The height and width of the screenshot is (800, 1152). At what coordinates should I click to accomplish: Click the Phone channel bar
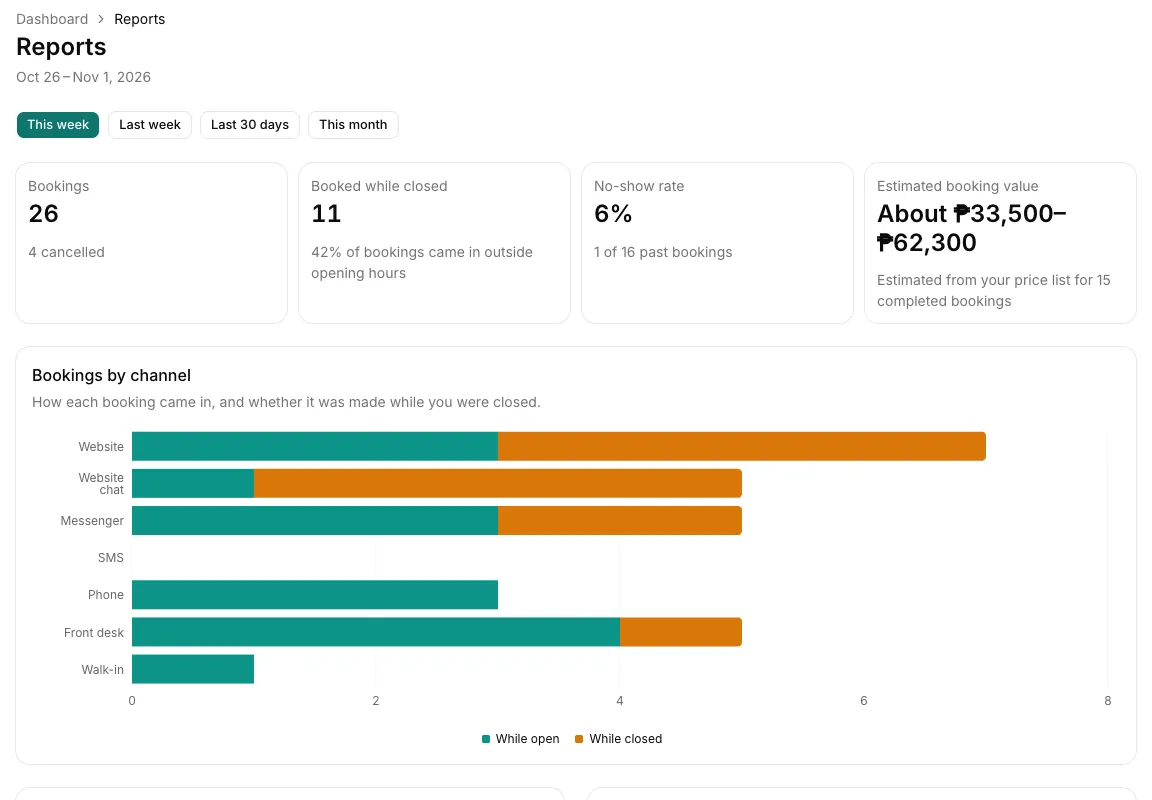tap(315, 595)
